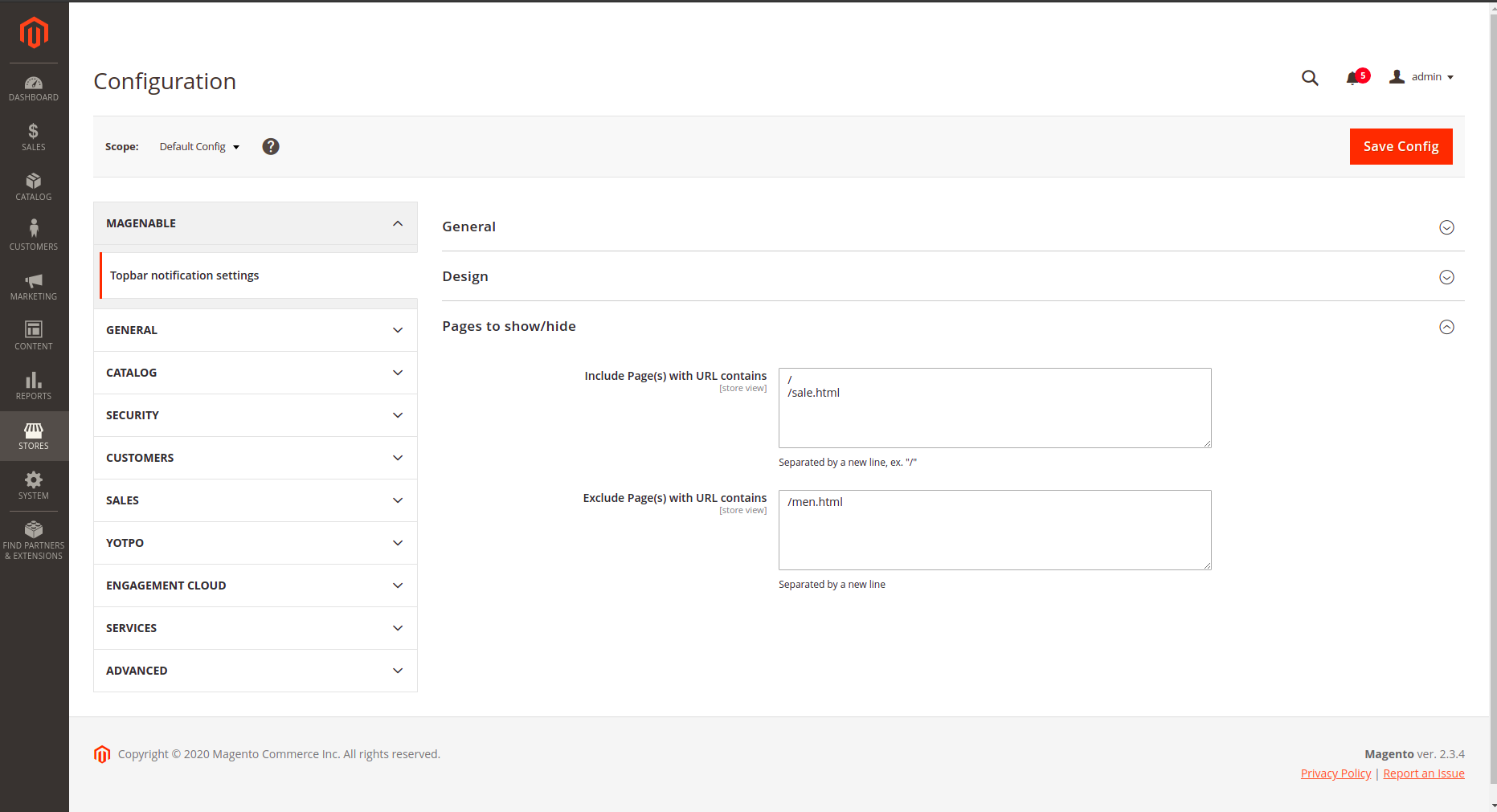Expand the Catalog config tab group
The width and height of the screenshot is (1497, 812).
[x=256, y=373]
